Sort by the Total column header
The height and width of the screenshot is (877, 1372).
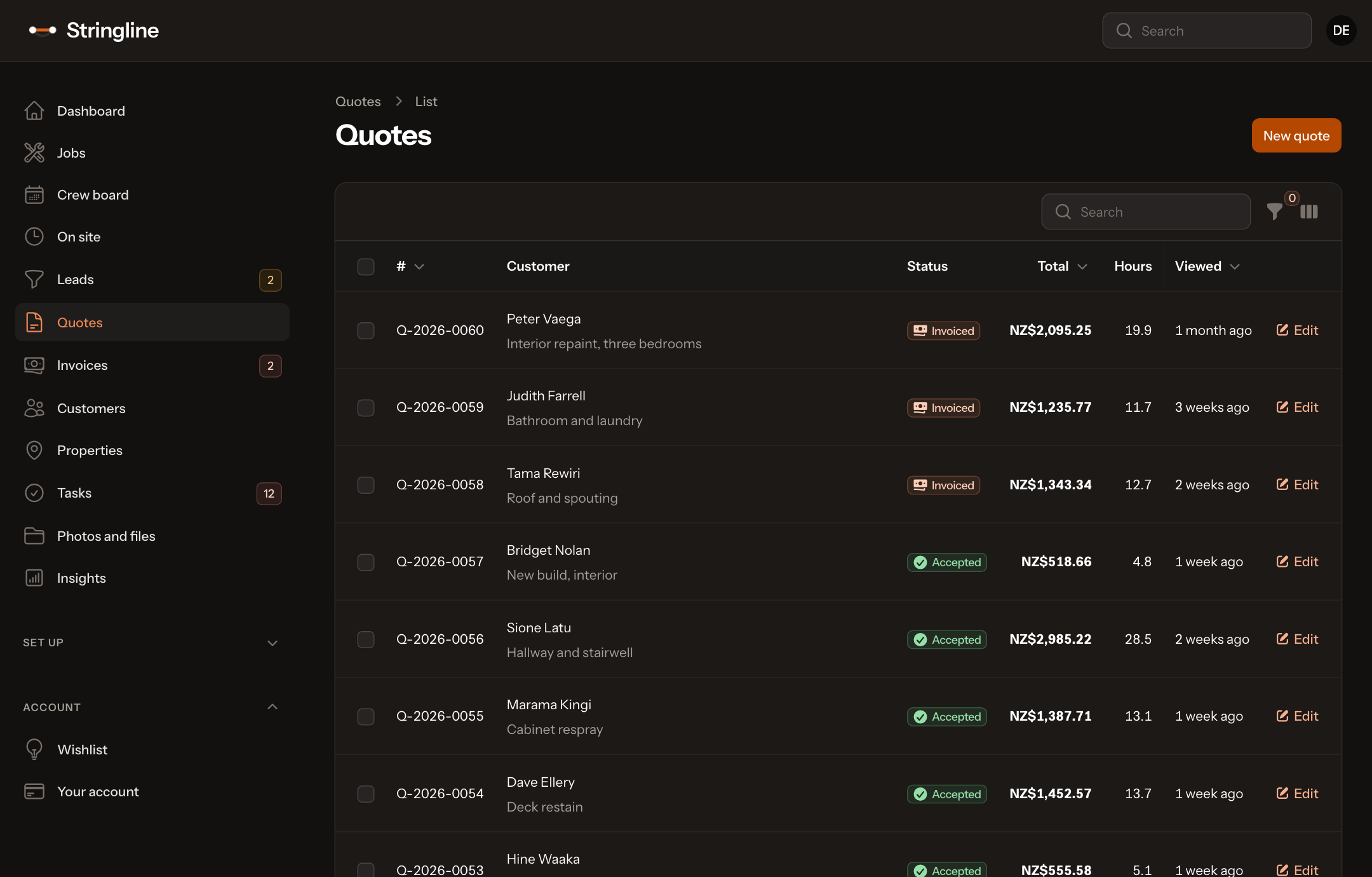1062,266
